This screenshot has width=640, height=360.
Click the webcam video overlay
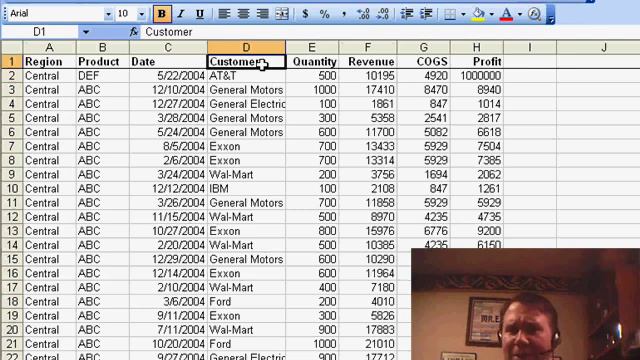[x=525, y=304]
